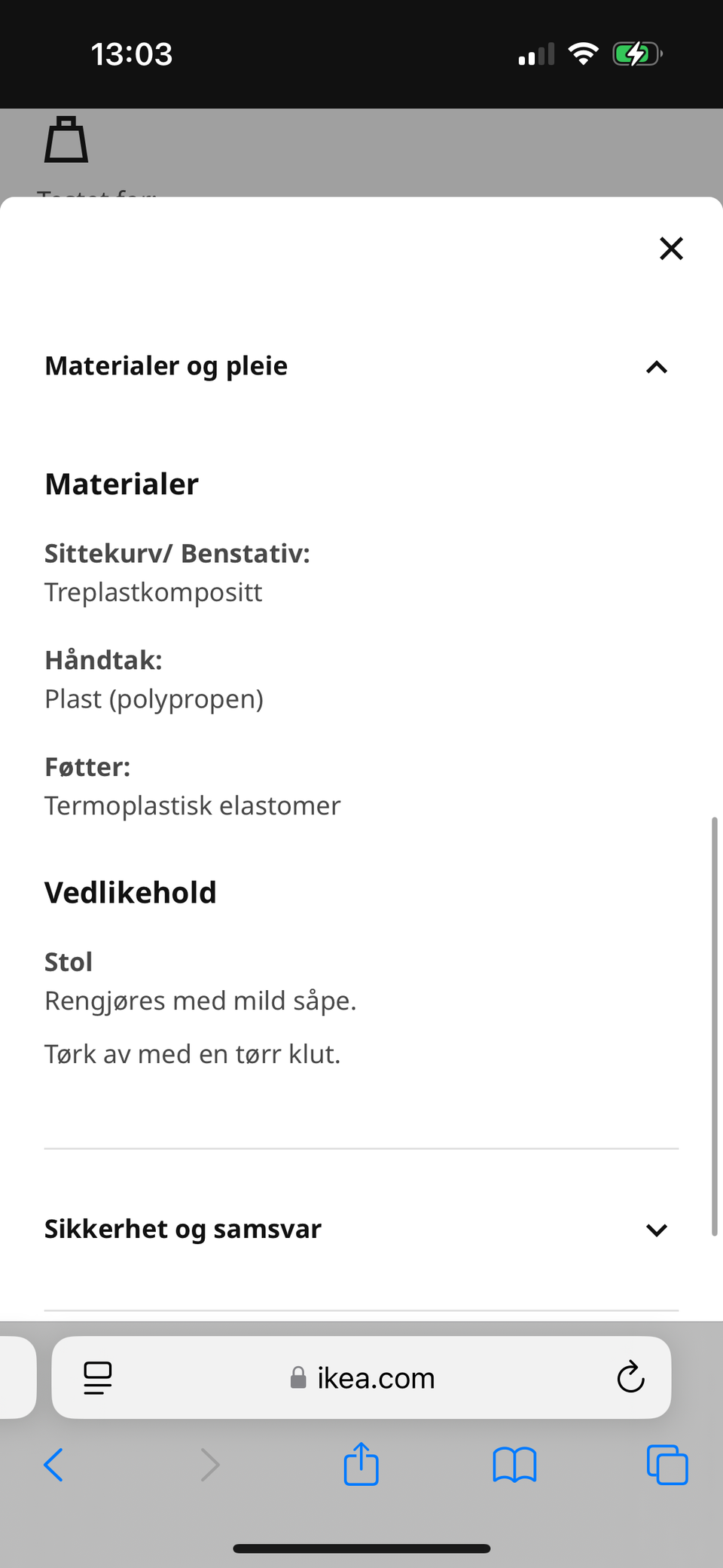This screenshot has height=1568, width=723.
Task: Open the page formatting options menu
Action: click(x=97, y=1377)
